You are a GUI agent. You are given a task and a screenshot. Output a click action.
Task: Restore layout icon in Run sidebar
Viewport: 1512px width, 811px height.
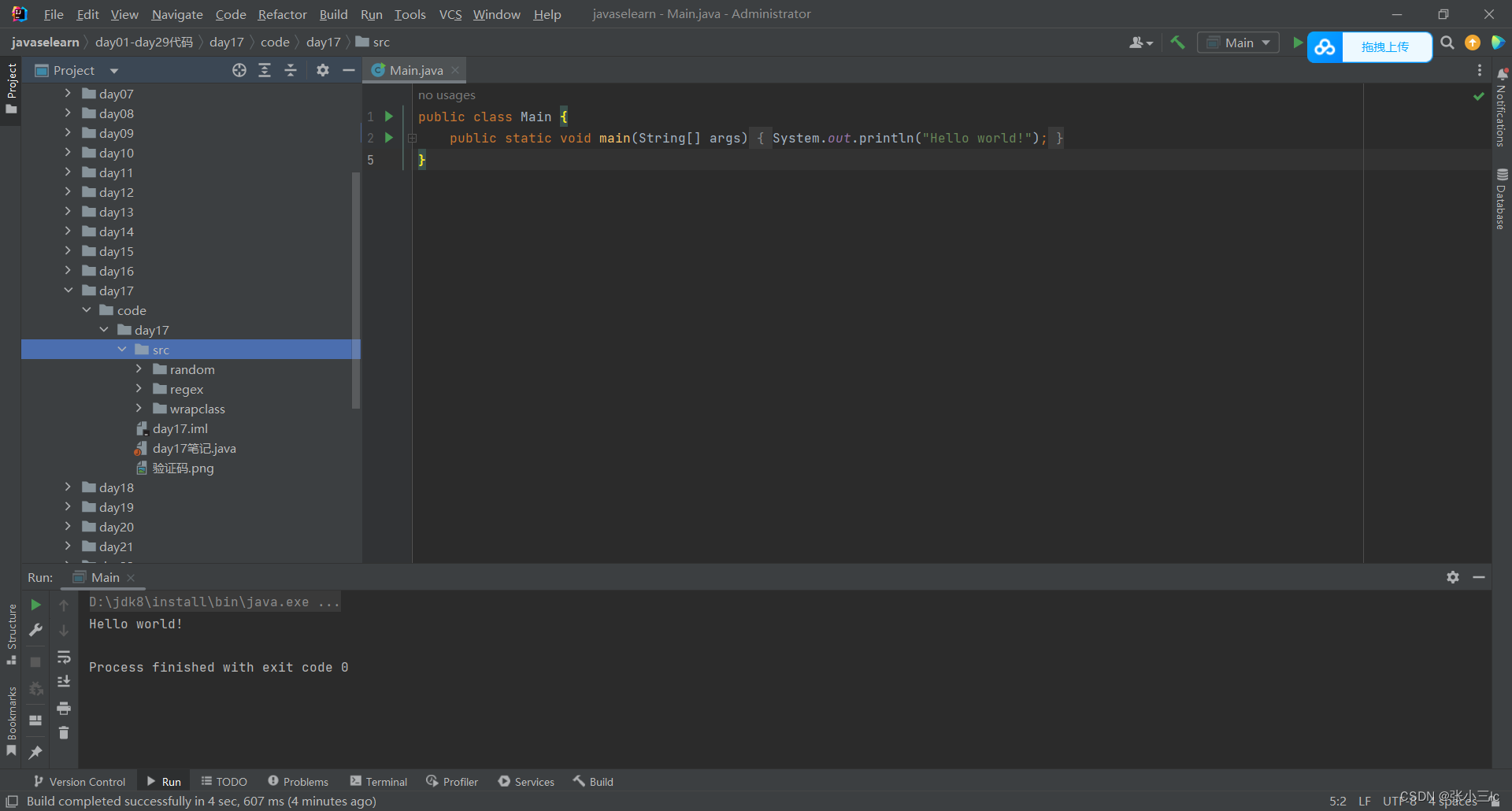[35, 720]
